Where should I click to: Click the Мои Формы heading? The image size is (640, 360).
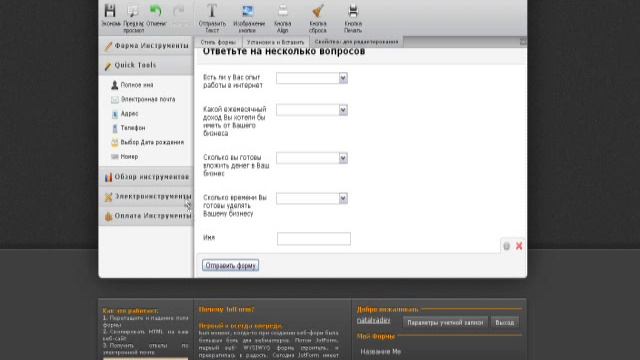click(x=376, y=336)
